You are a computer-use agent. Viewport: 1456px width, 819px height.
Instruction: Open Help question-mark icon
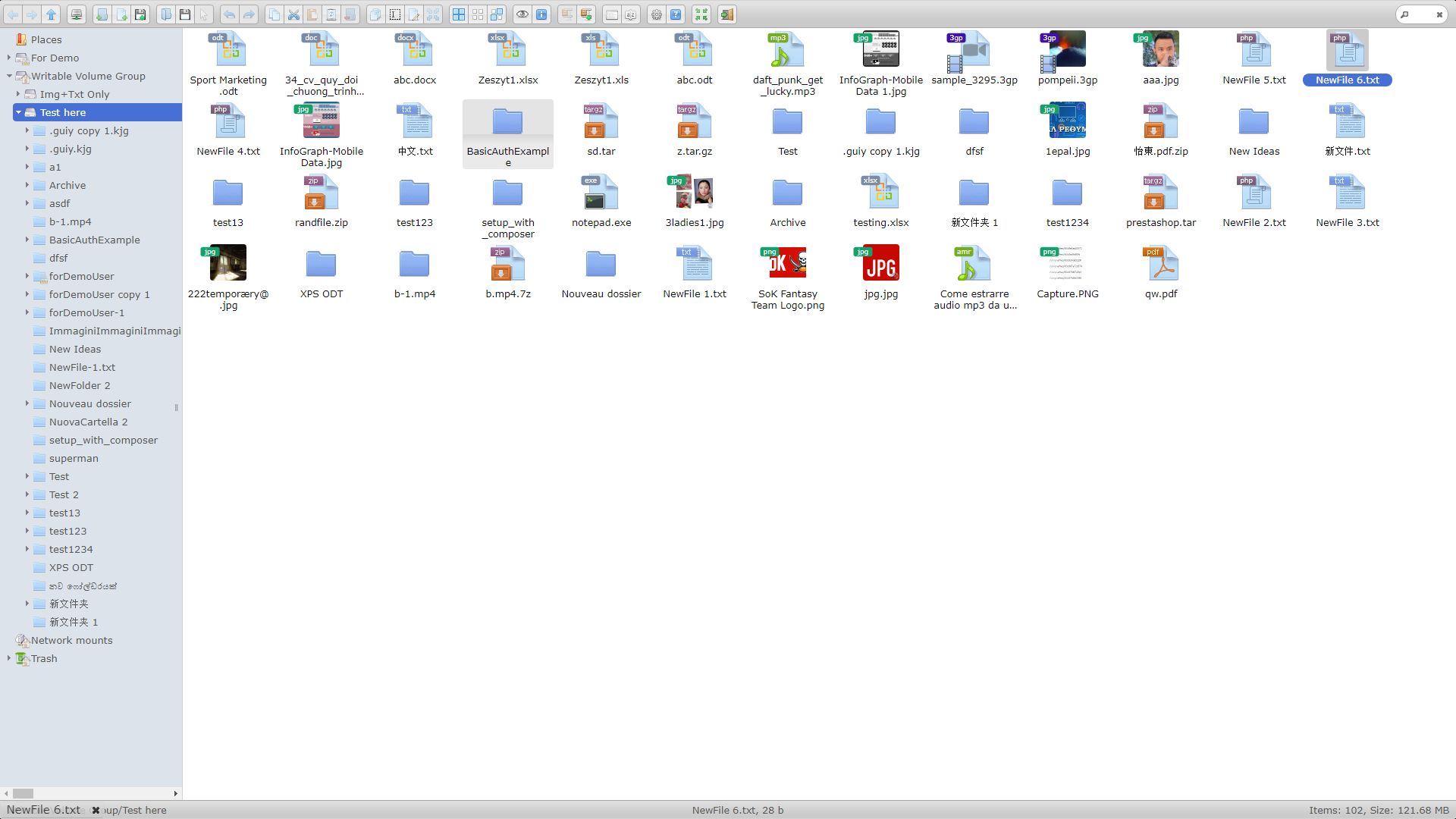[676, 14]
